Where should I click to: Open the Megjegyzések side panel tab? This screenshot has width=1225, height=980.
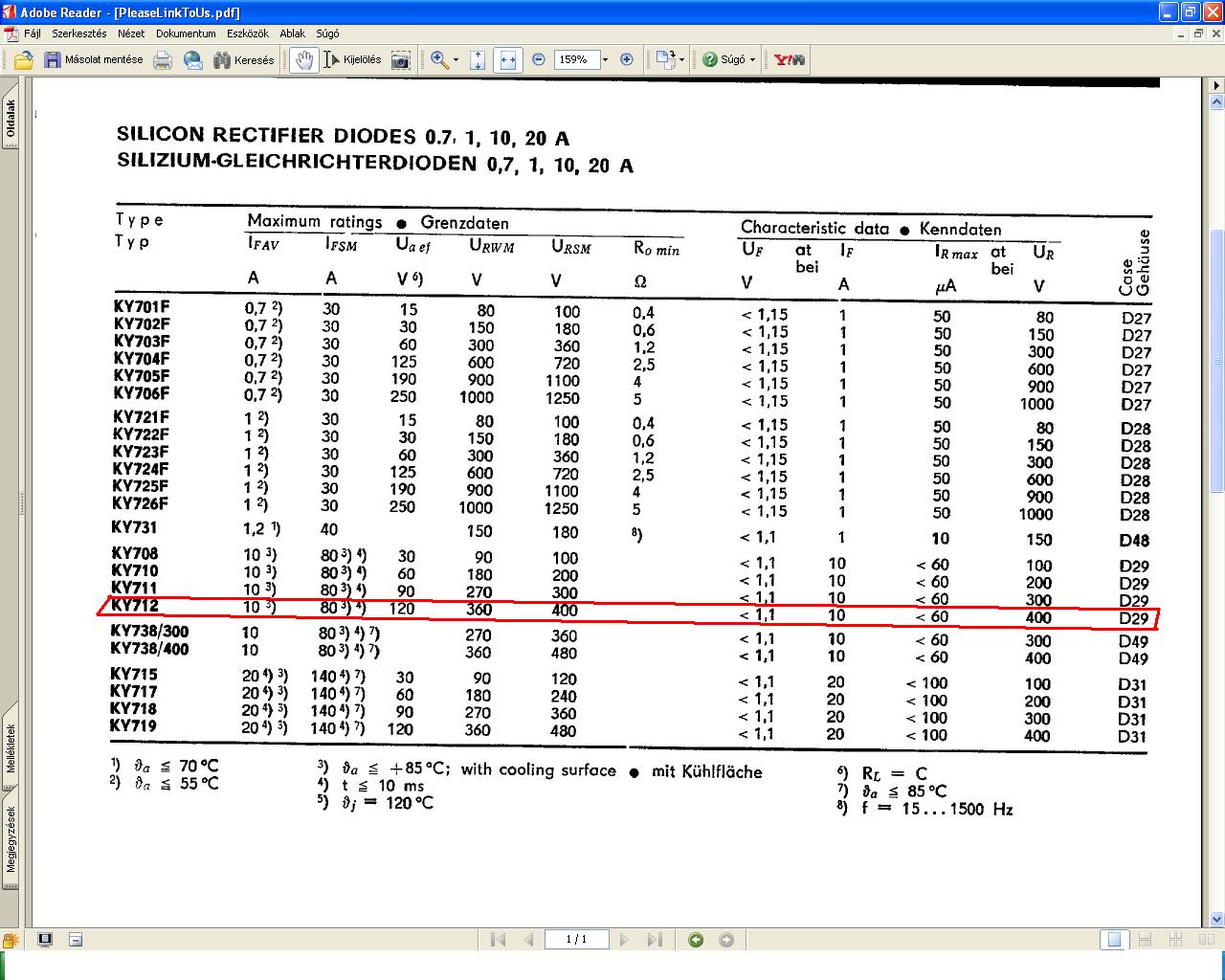11,840
